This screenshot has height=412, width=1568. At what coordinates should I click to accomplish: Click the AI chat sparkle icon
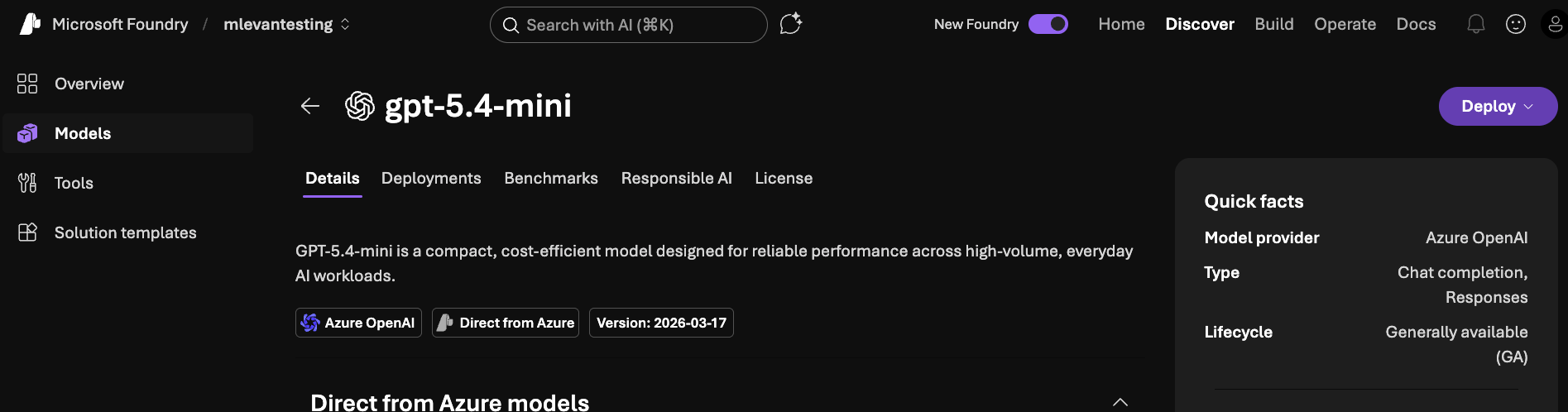790,24
